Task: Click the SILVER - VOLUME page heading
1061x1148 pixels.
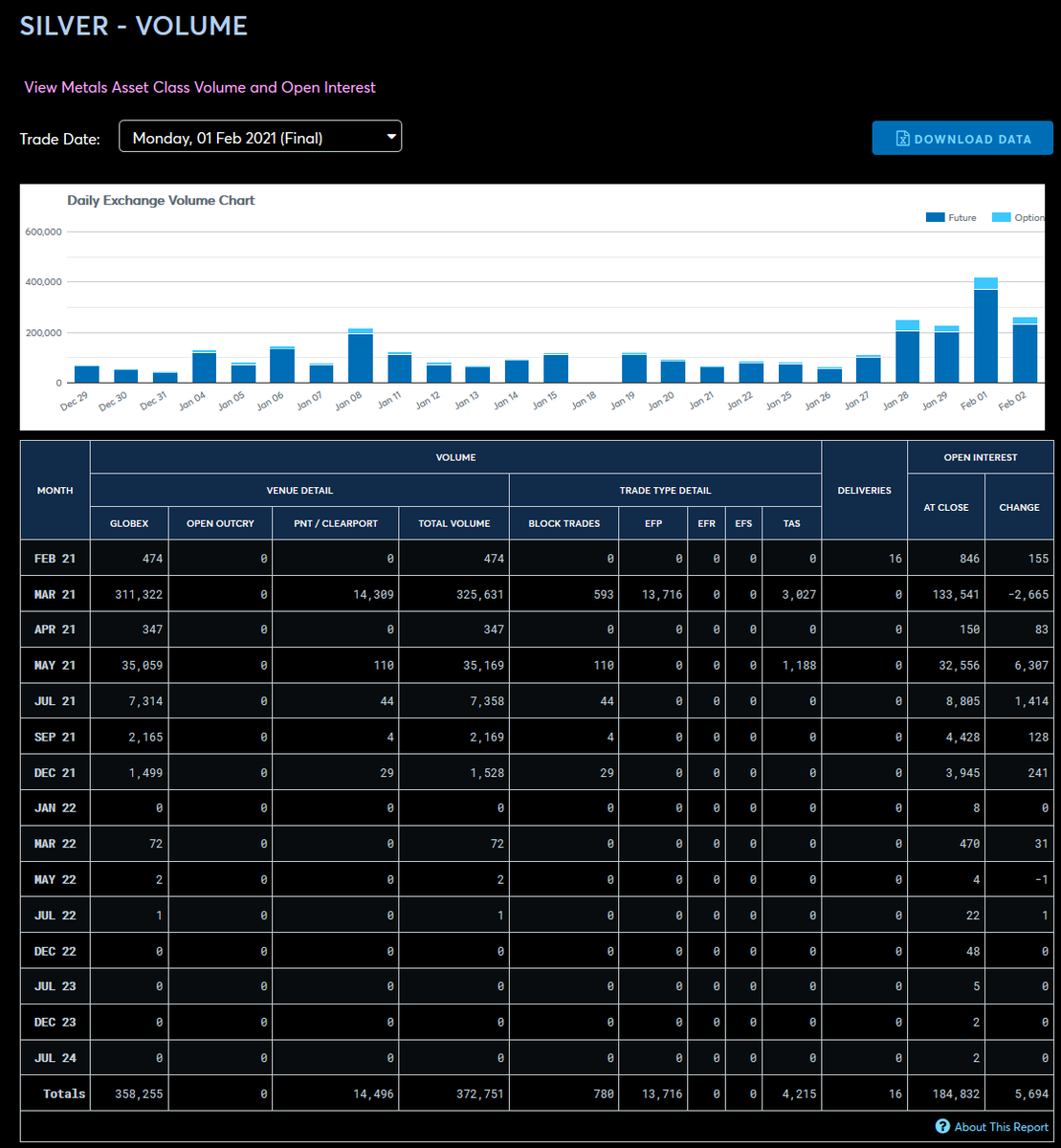Action: pyautogui.click(x=134, y=26)
